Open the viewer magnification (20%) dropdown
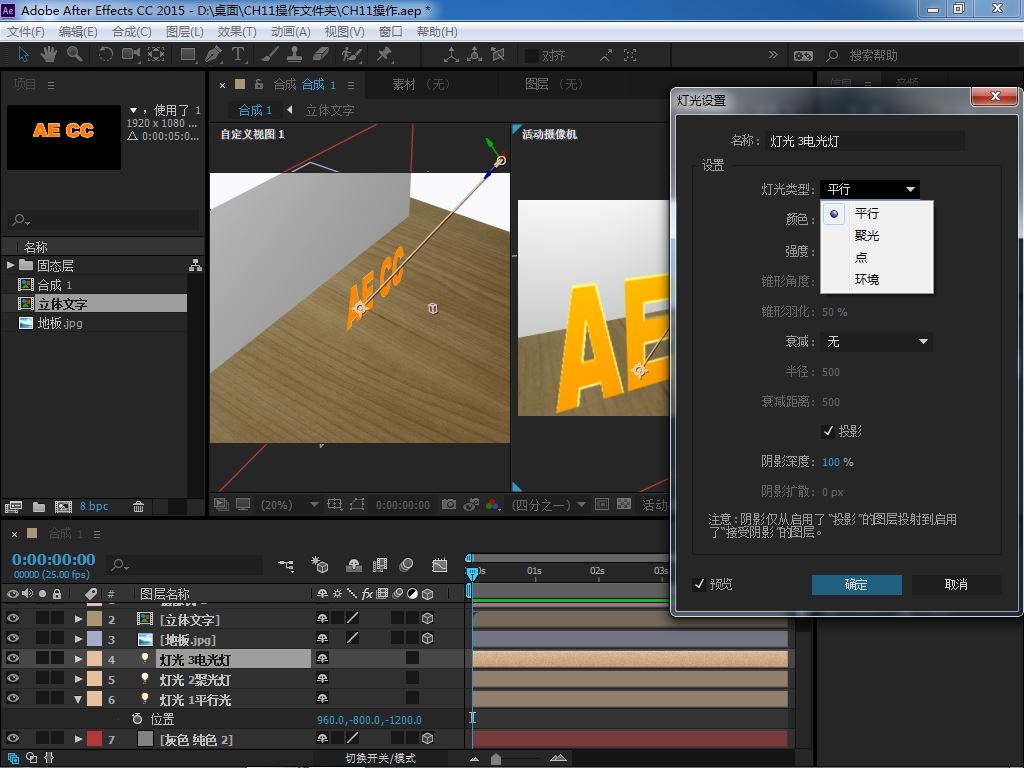1024x768 pixels. (x=291, y=504)
